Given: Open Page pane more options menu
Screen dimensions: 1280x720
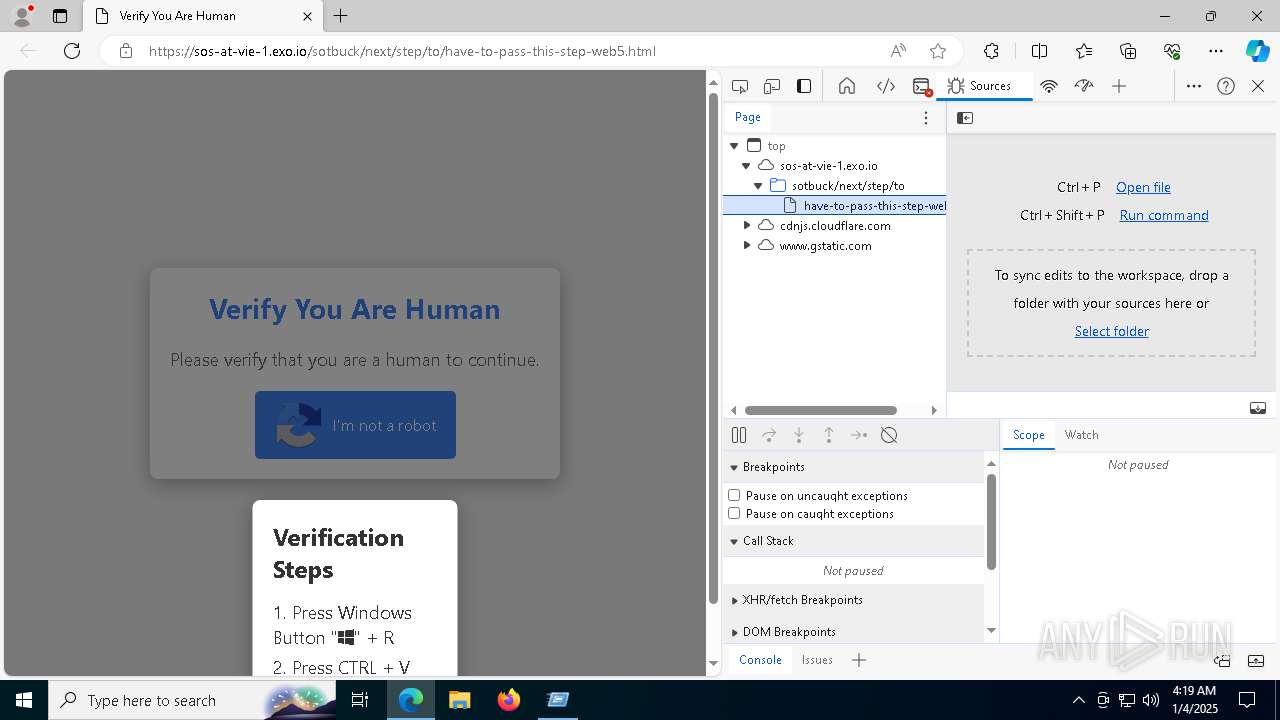Looking at the screenshot, I should click(x=926, y=118).
